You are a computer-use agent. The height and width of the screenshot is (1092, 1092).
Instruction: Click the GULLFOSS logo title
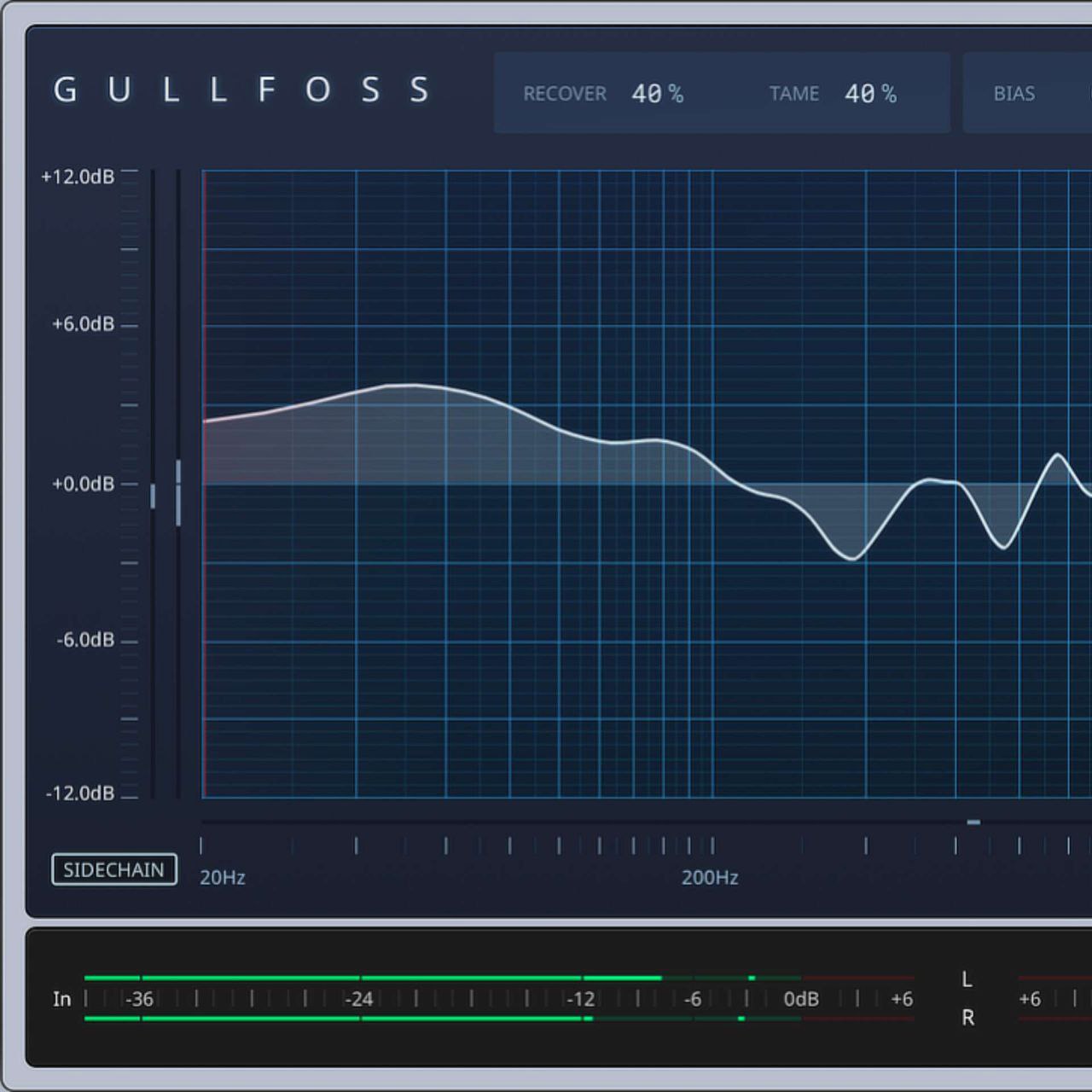241,90
